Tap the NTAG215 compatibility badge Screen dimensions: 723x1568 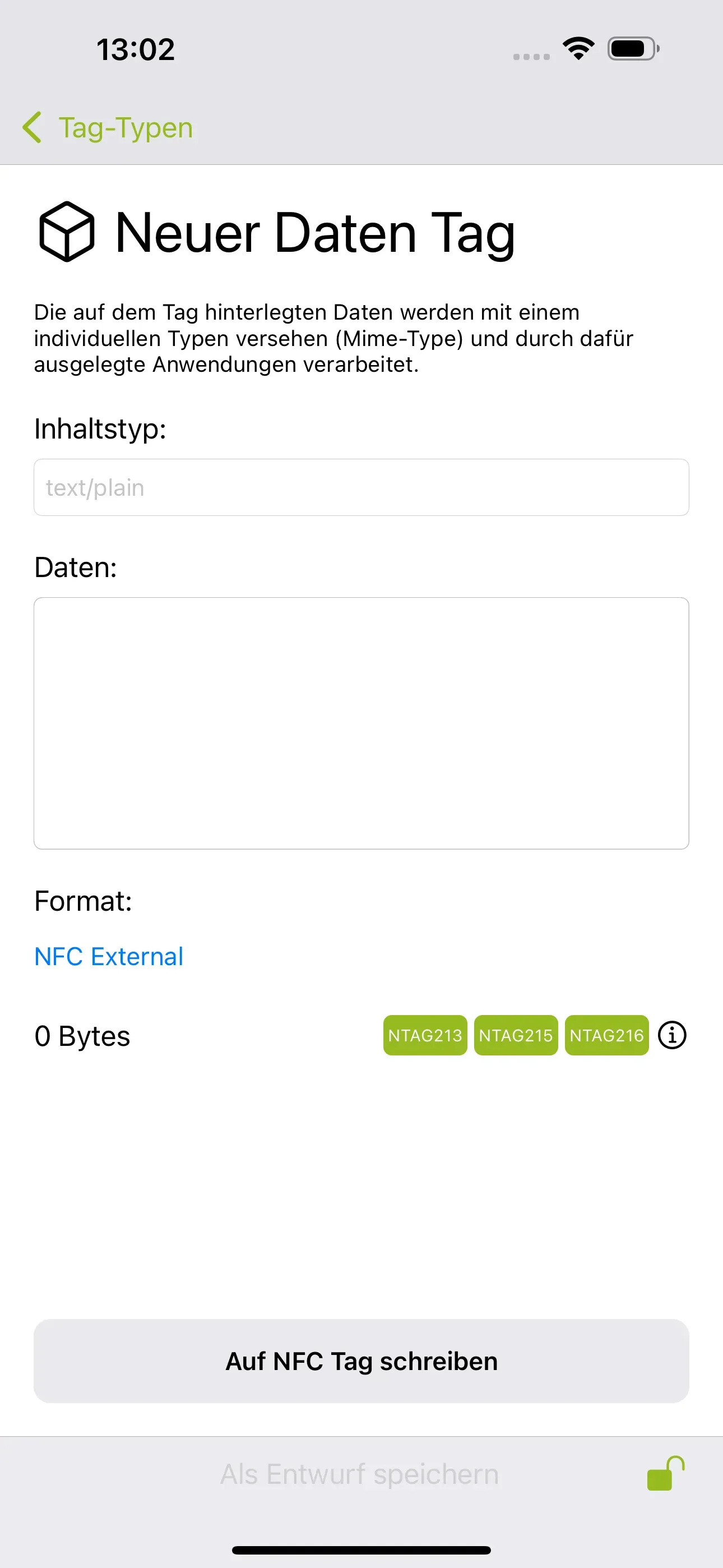[516, 1035]
